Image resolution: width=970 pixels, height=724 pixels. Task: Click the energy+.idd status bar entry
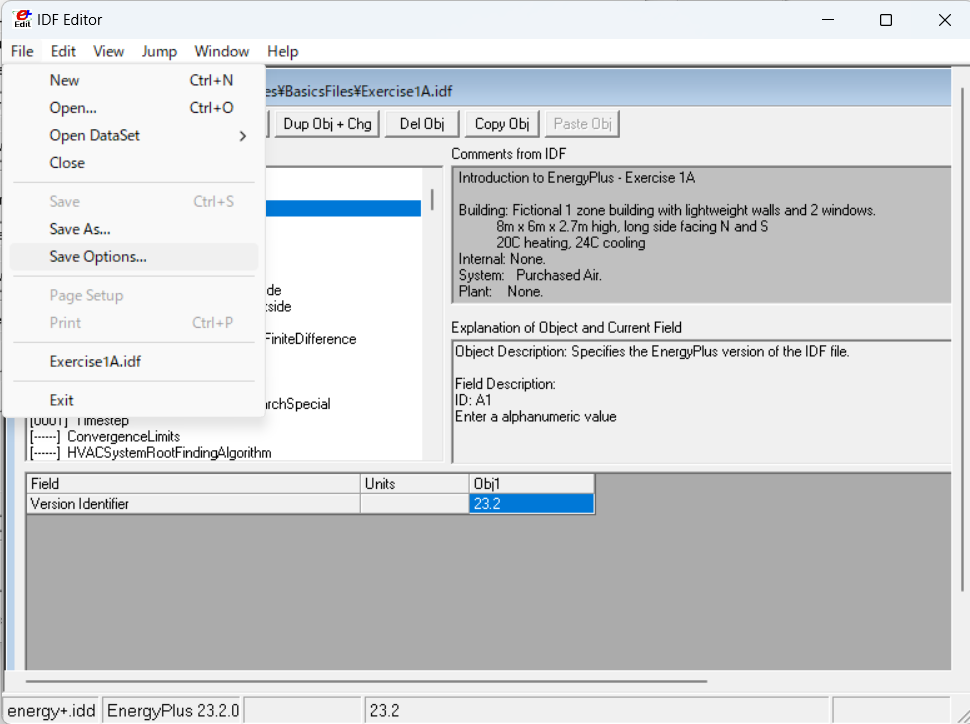click(51, 710)
